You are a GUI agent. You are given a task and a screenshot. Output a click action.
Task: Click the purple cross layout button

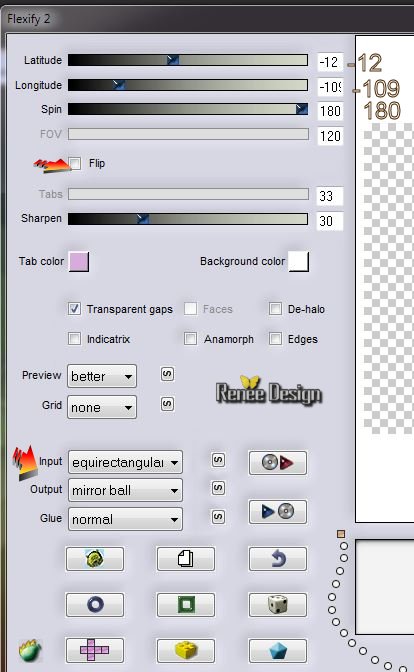pos(95,650)
